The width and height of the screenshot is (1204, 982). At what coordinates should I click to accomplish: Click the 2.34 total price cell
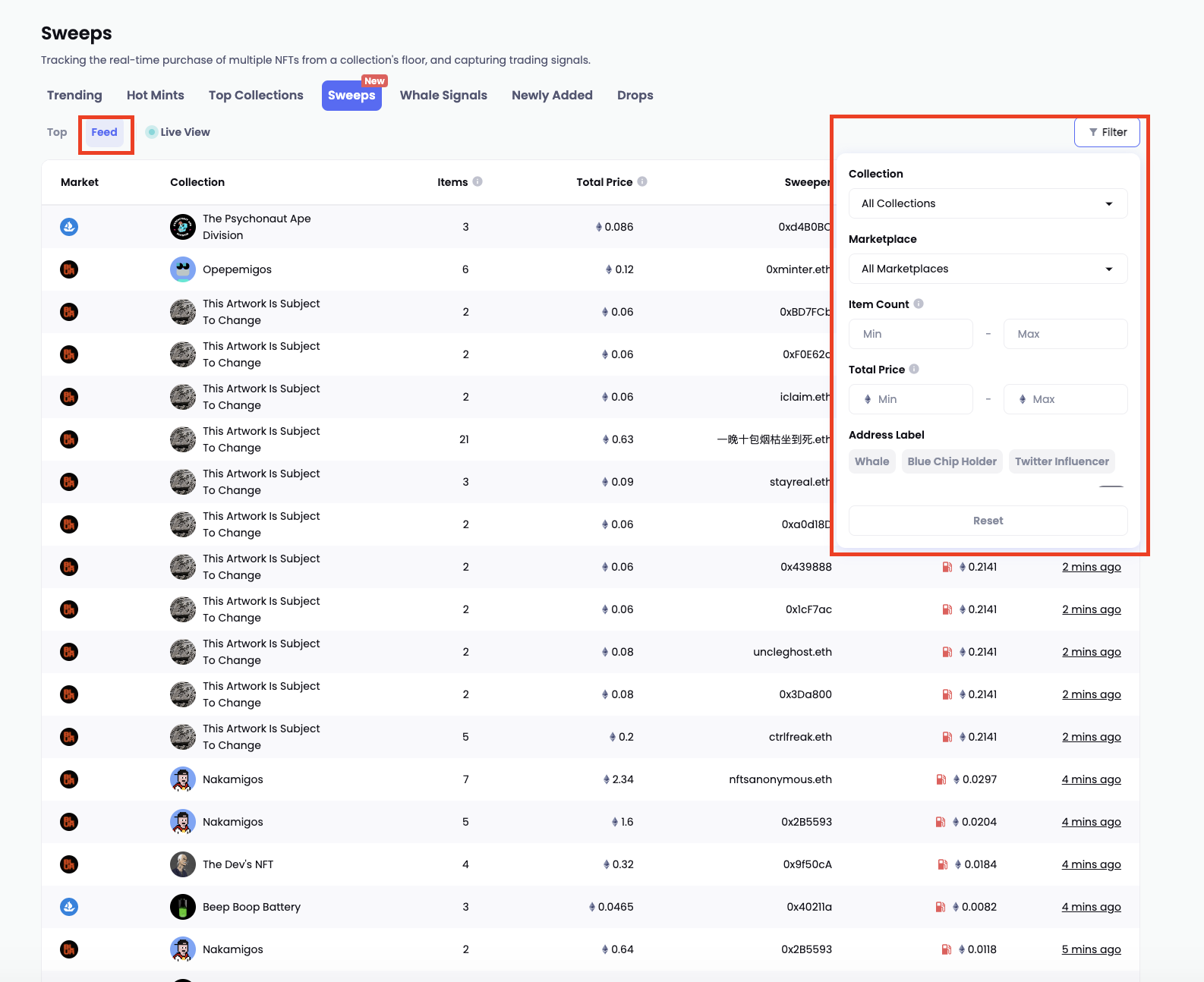click(618, 779)
